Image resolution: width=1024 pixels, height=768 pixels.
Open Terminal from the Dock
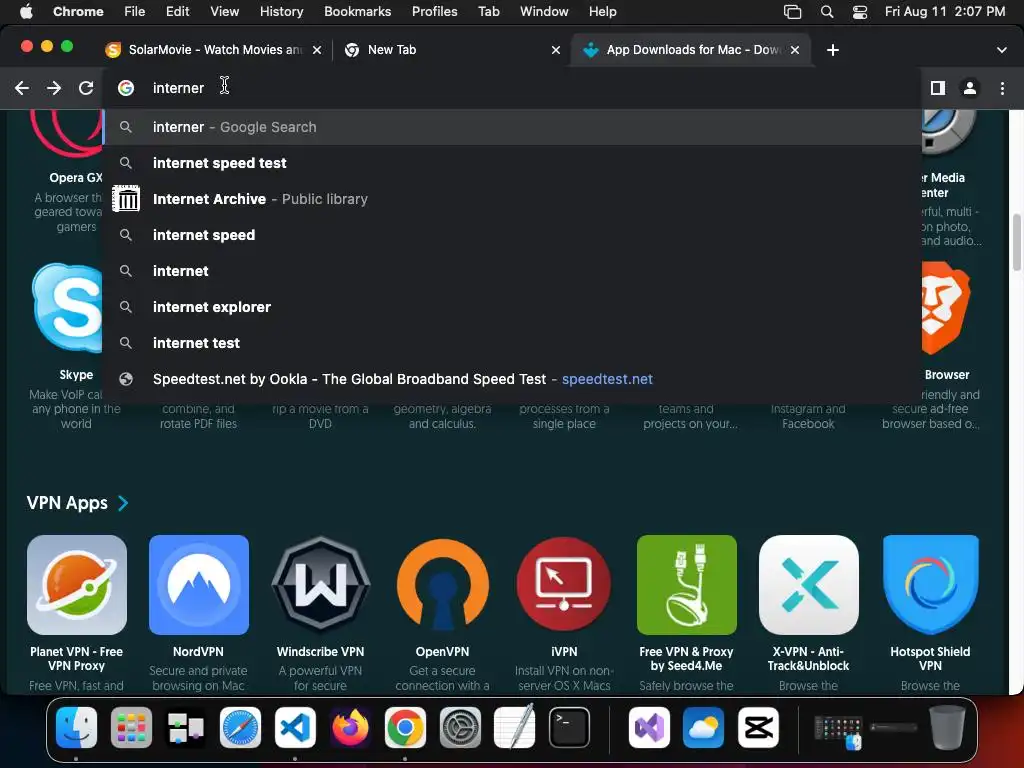[x=569, y=727]
